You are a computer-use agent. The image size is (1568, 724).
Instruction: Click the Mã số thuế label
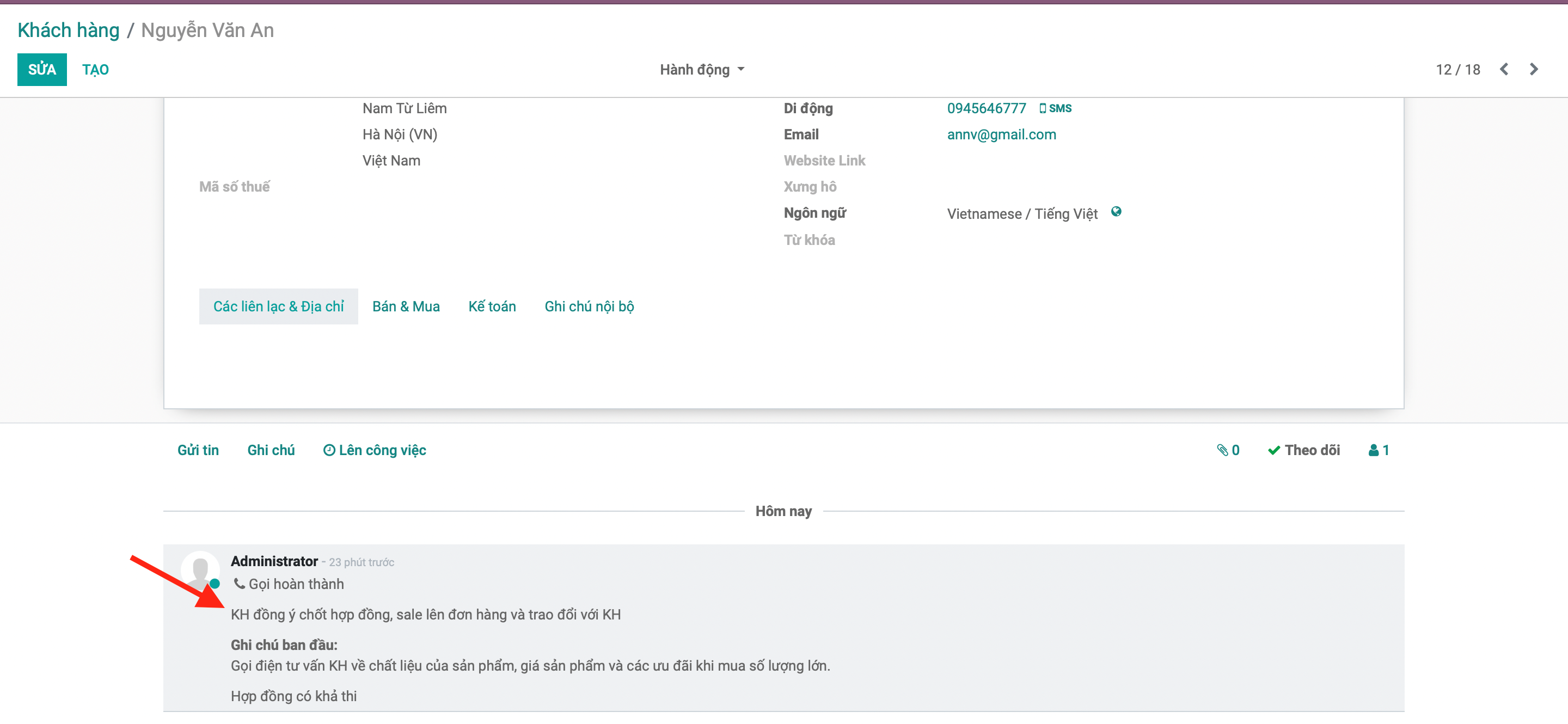(x=234, y=187)
